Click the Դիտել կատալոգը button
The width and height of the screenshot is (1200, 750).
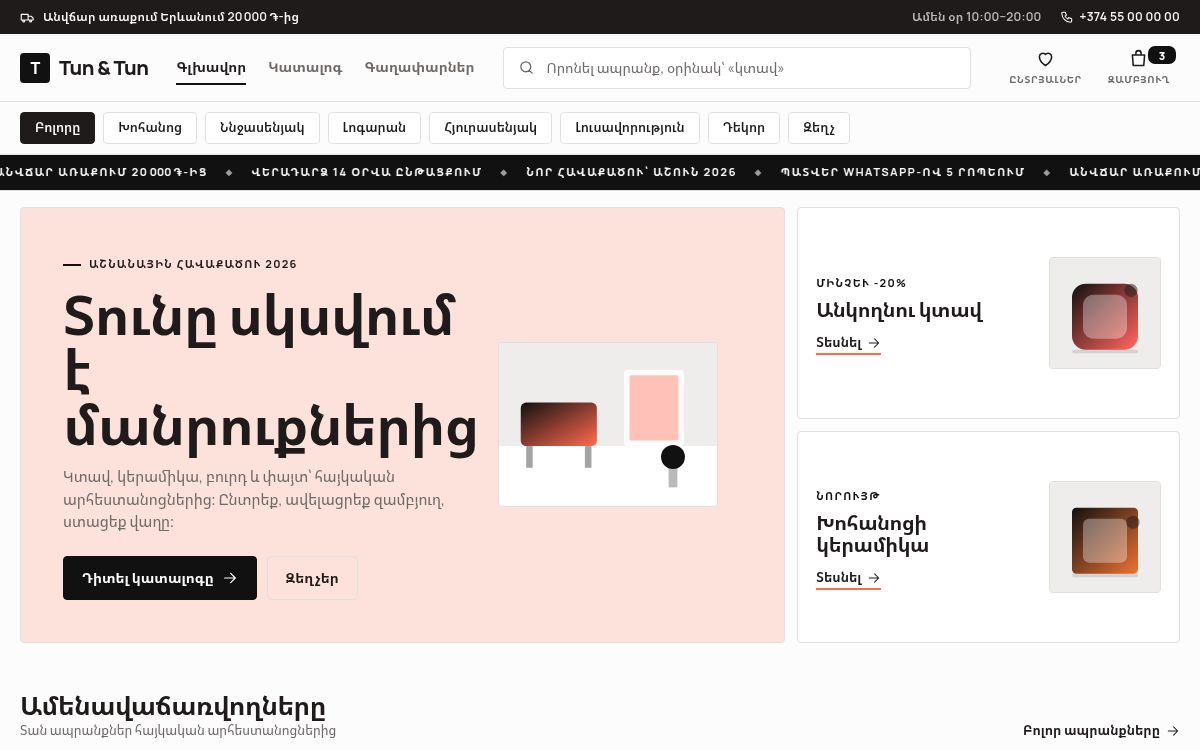pos(160,578)
